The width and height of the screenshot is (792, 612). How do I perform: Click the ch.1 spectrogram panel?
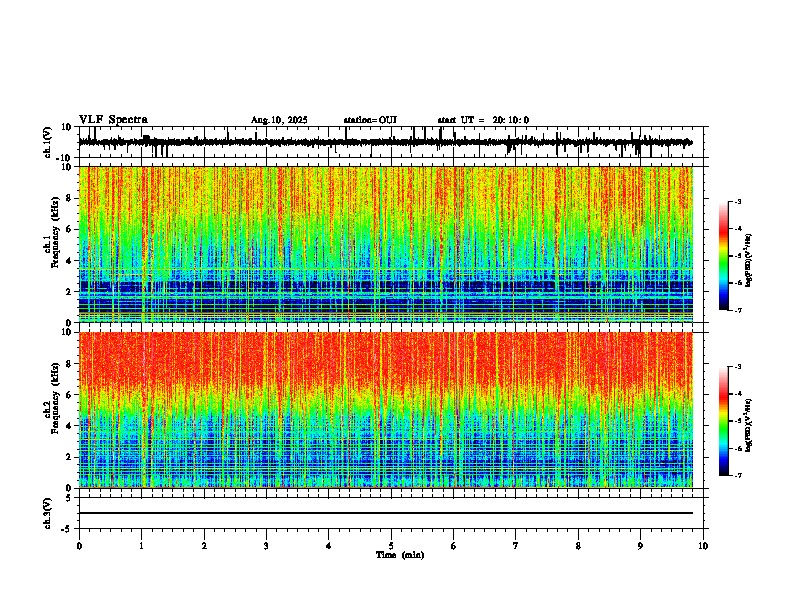[x=386, y=244]
